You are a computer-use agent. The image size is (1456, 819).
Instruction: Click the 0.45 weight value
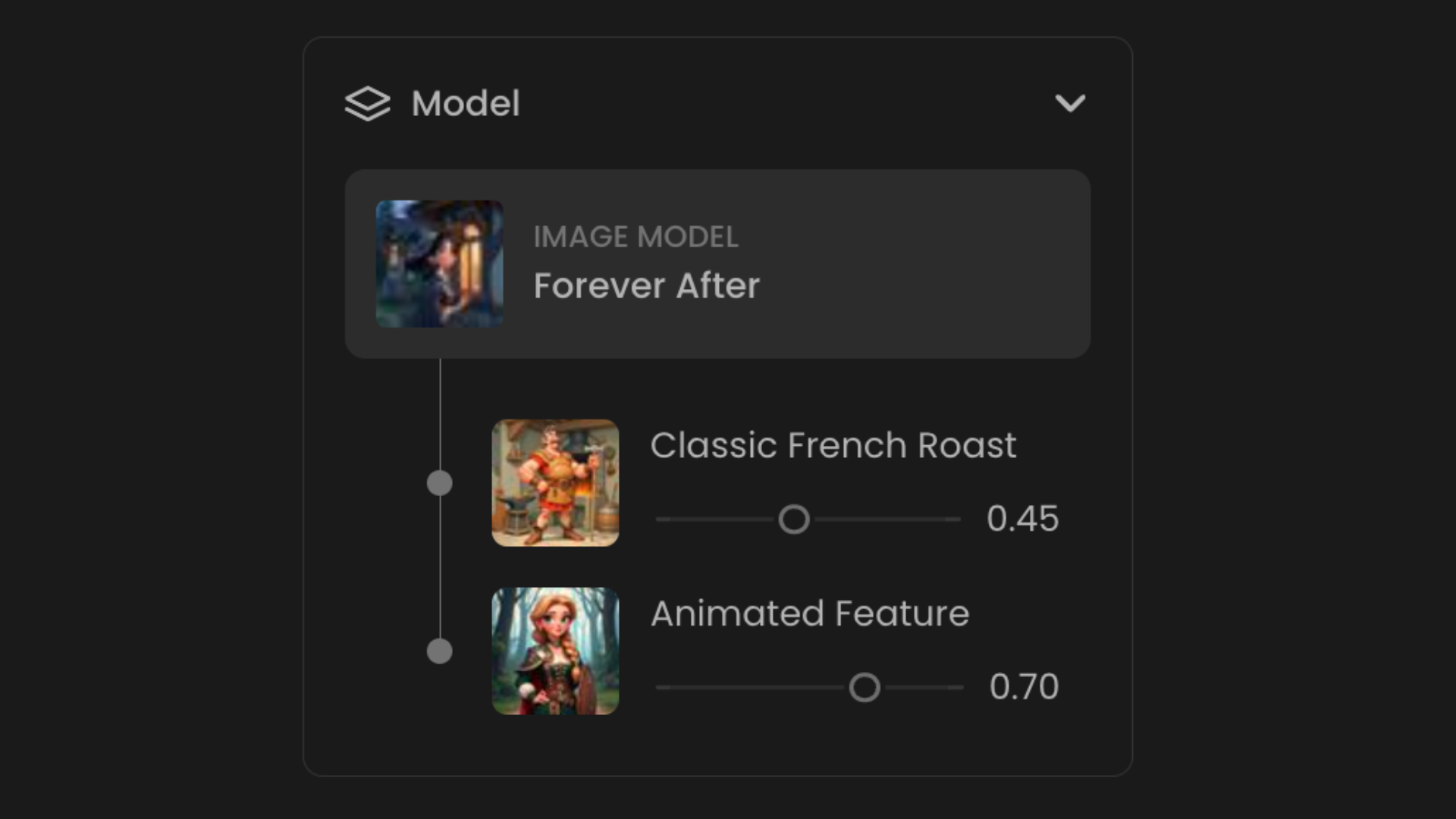1022,519
